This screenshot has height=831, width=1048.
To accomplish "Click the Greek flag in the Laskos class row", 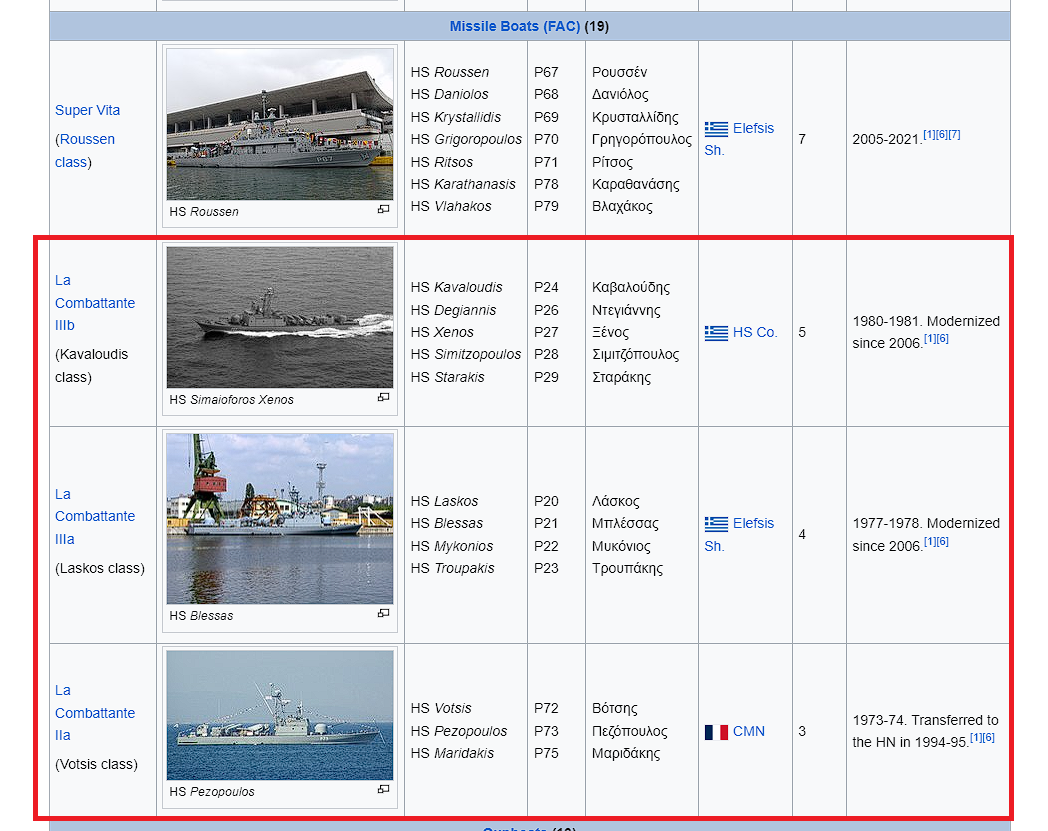I will click(716, 523).
